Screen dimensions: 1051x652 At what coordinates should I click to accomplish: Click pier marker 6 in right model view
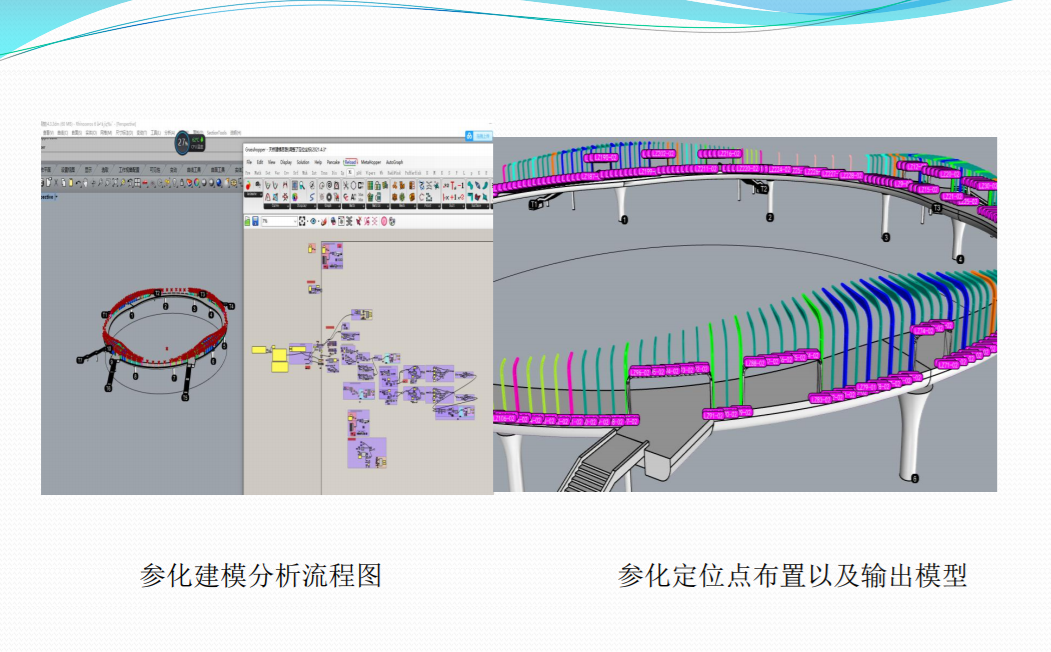click(x=914, y=478)
